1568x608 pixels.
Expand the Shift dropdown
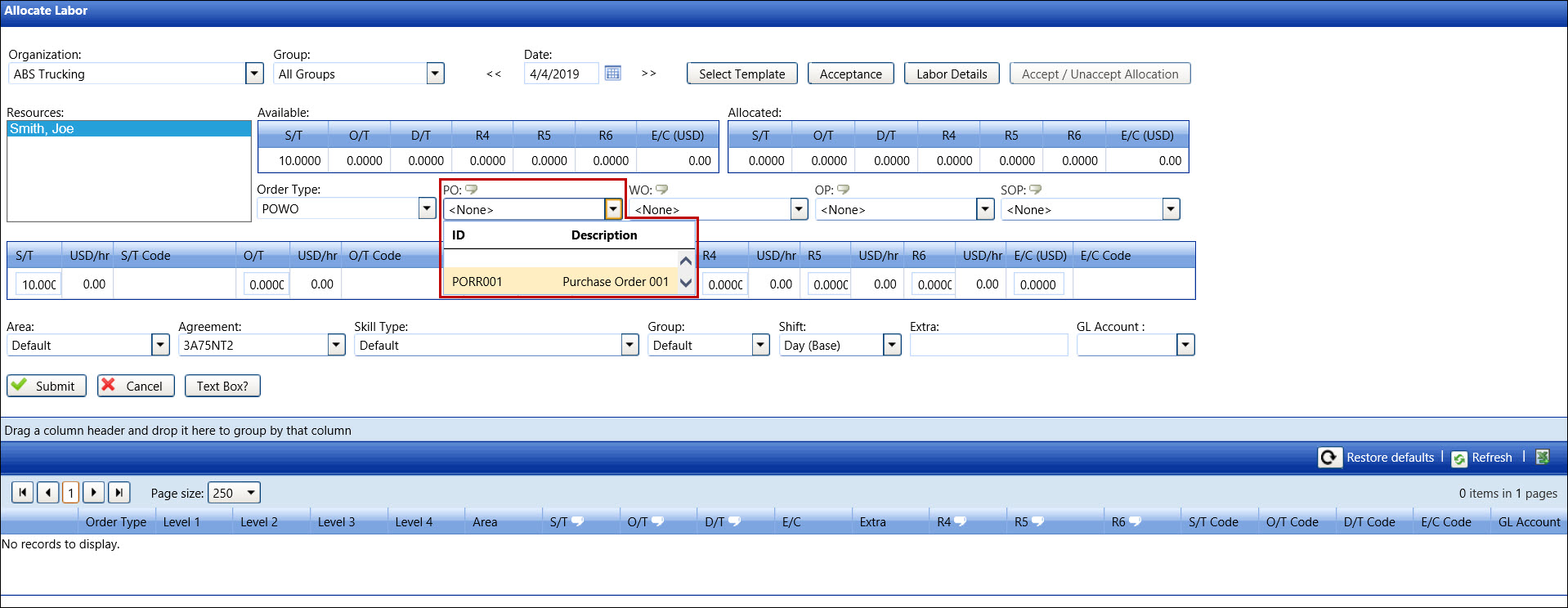coord(892,346)
